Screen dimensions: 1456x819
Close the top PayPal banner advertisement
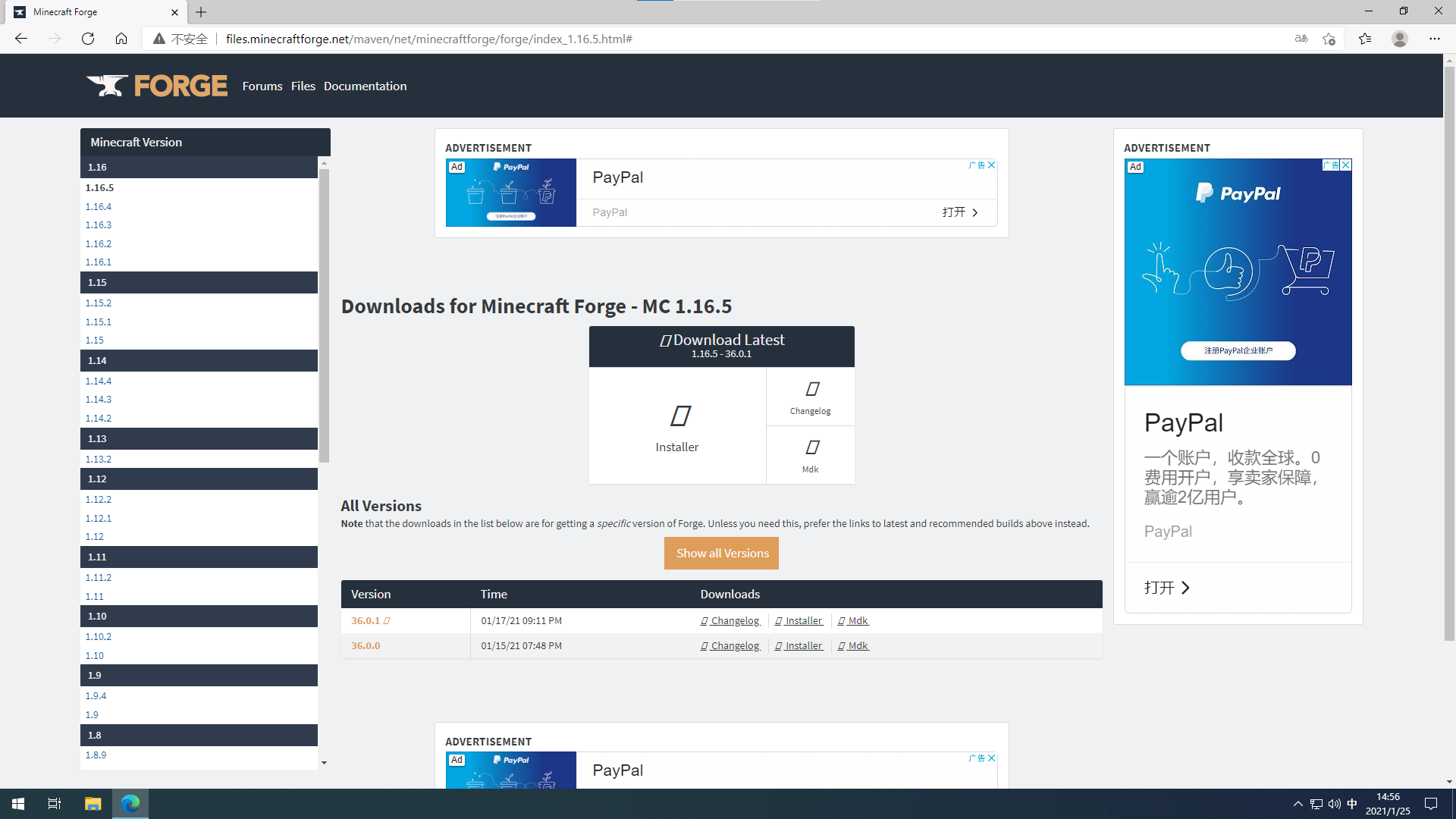point(991,165)
